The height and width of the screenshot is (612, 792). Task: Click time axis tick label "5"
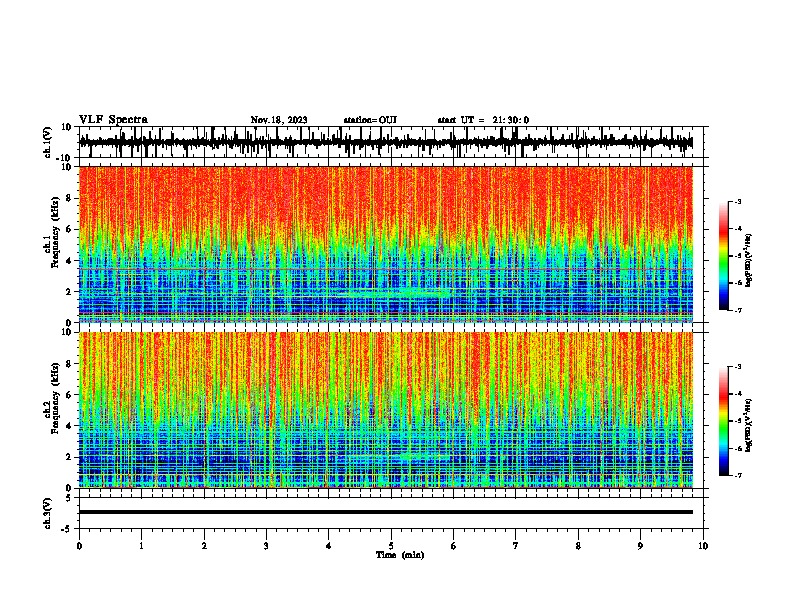pyautogui.click(x=391, y=545)
